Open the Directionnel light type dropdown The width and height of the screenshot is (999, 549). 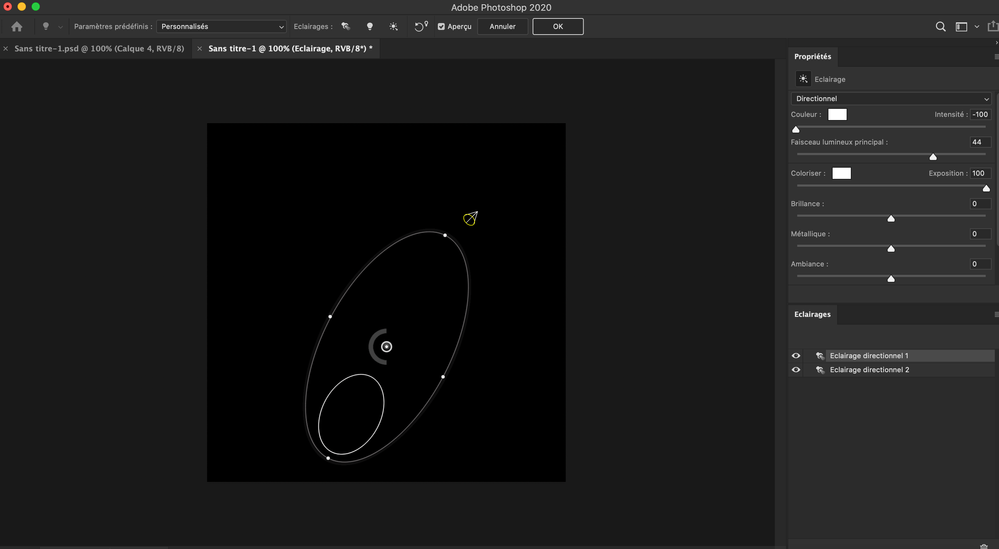pos(891,99)
